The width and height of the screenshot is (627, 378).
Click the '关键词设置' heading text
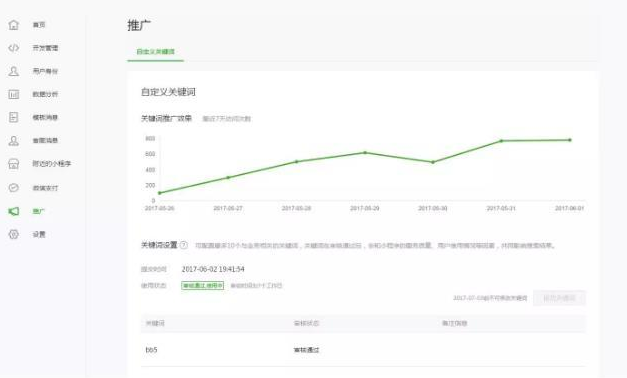click(159, 245)
